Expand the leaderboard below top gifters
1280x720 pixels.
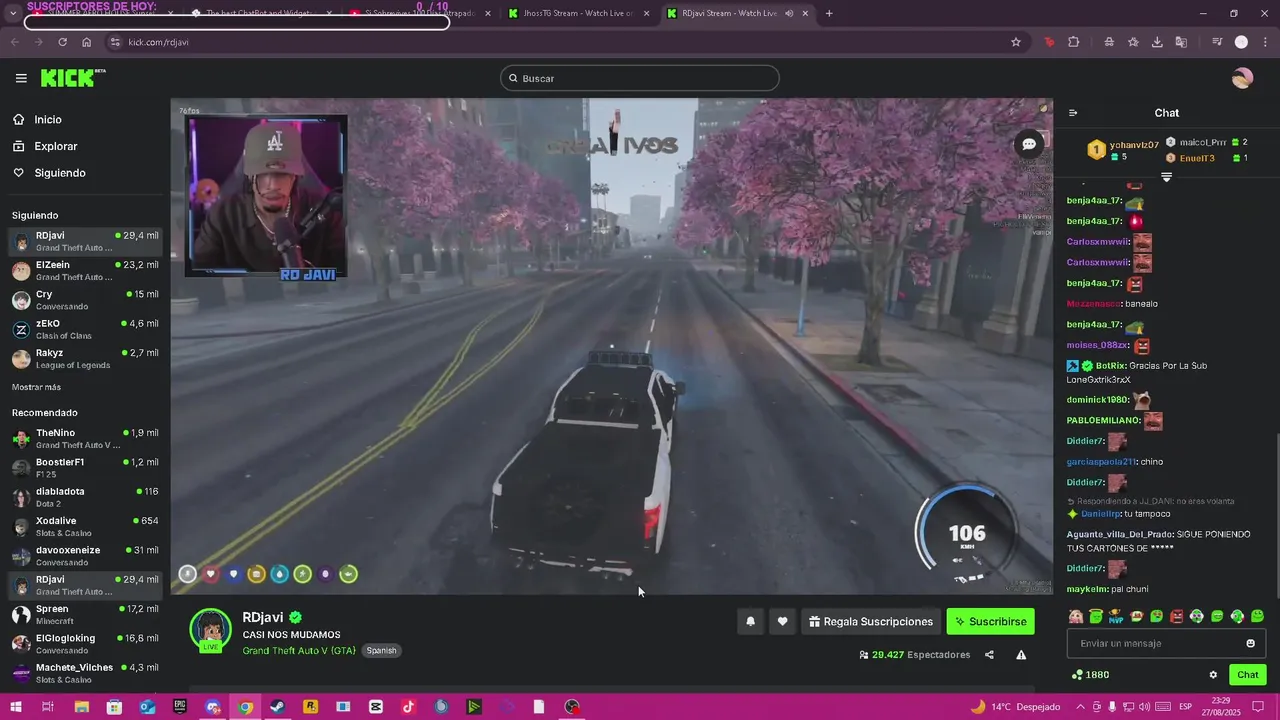1166,177
